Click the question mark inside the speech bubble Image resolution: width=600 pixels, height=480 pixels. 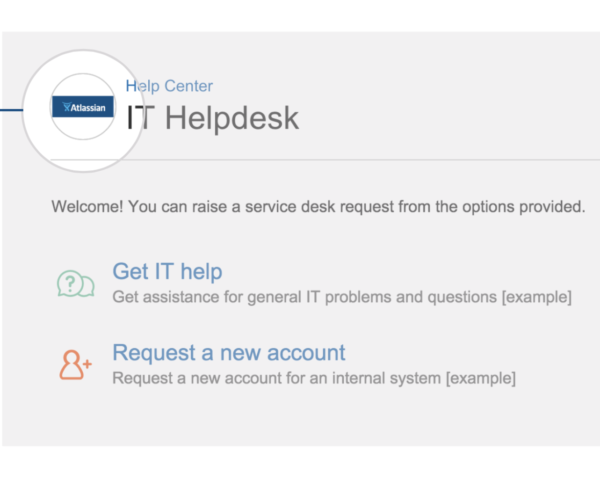70,284
